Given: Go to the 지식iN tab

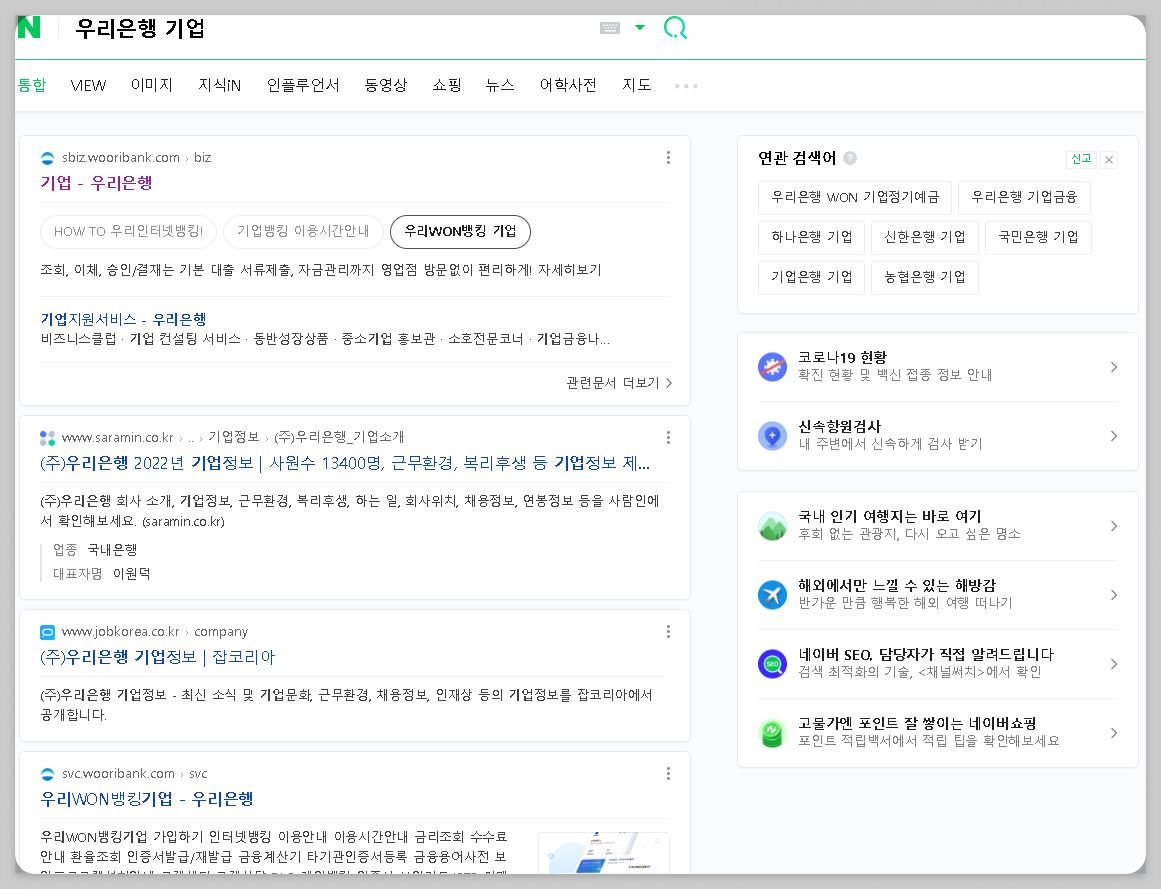Looking at the screenshot, I should pos(219,85).
